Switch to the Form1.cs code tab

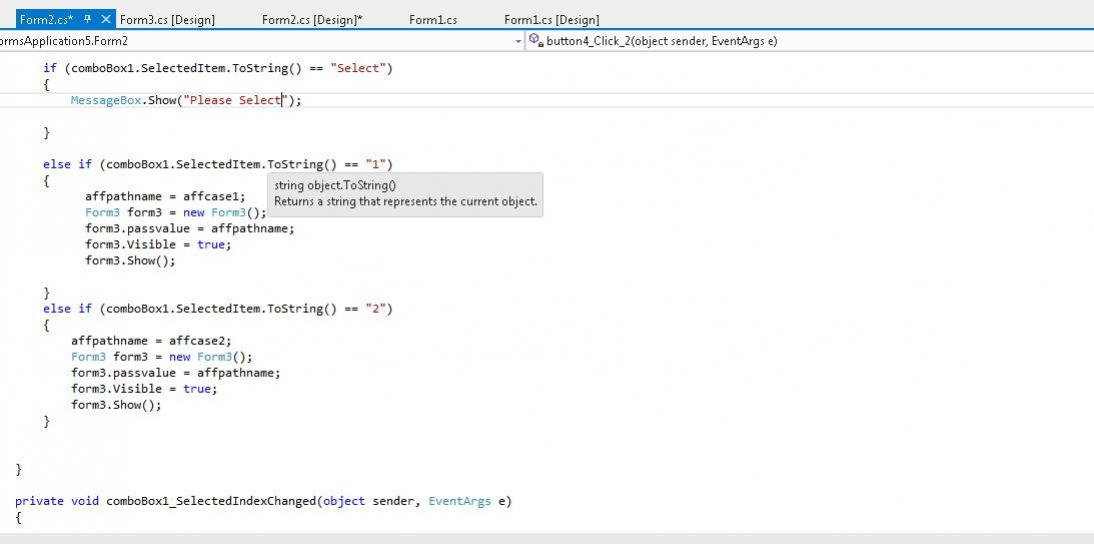[x=433, y=20]
